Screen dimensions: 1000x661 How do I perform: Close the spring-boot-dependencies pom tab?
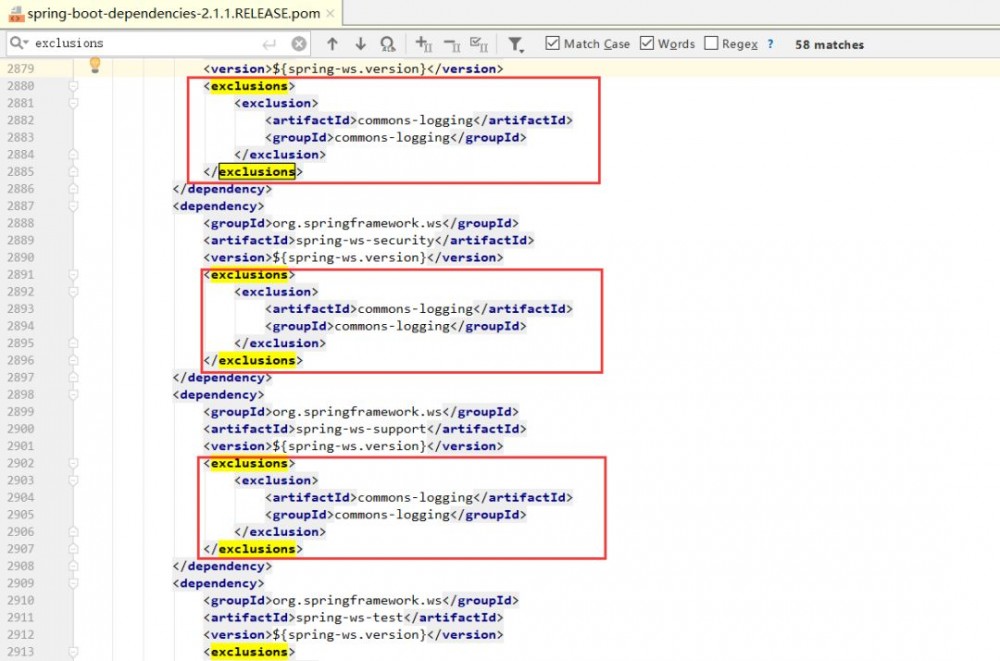click(330, 13)
